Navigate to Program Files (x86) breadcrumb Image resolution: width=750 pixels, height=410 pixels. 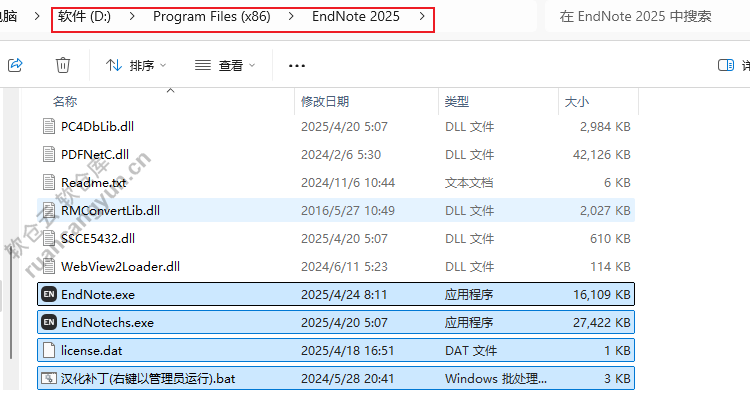pos(211,17)
